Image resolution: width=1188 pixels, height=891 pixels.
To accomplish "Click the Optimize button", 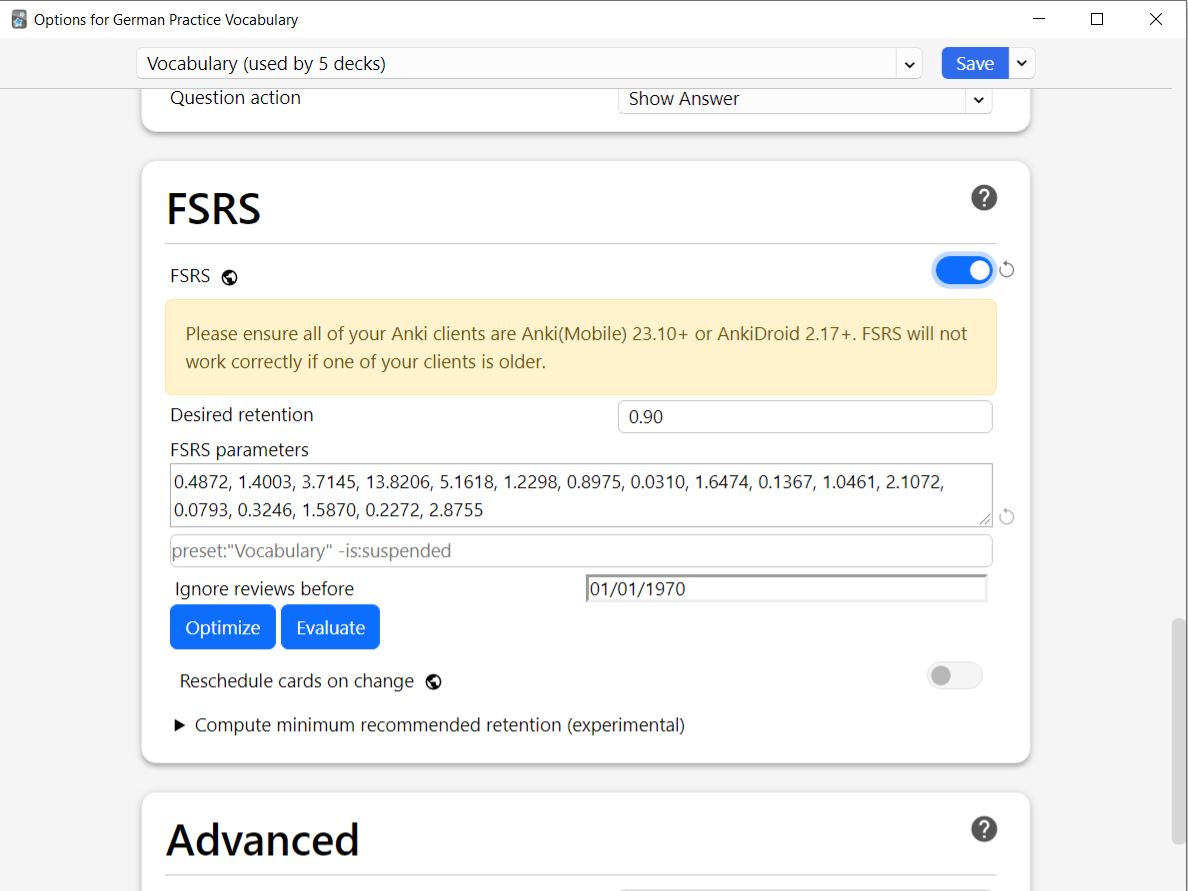I will [223, 627].
